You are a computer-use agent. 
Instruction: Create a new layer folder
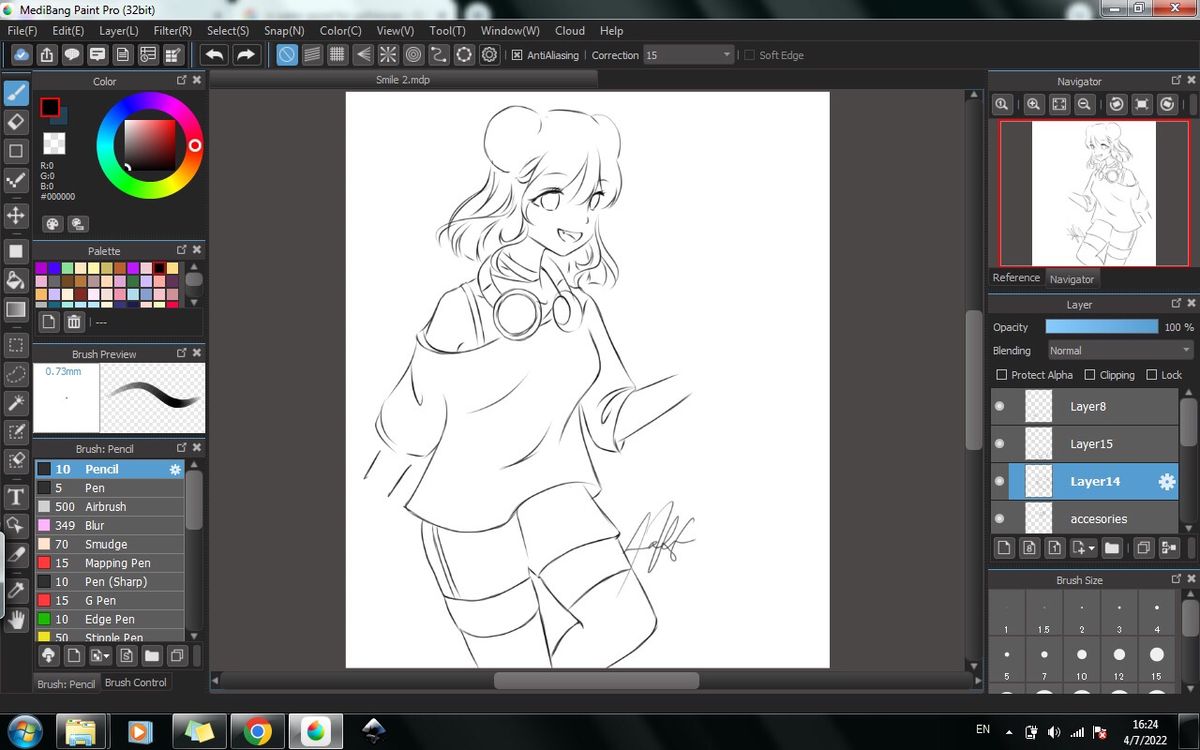1112,547
